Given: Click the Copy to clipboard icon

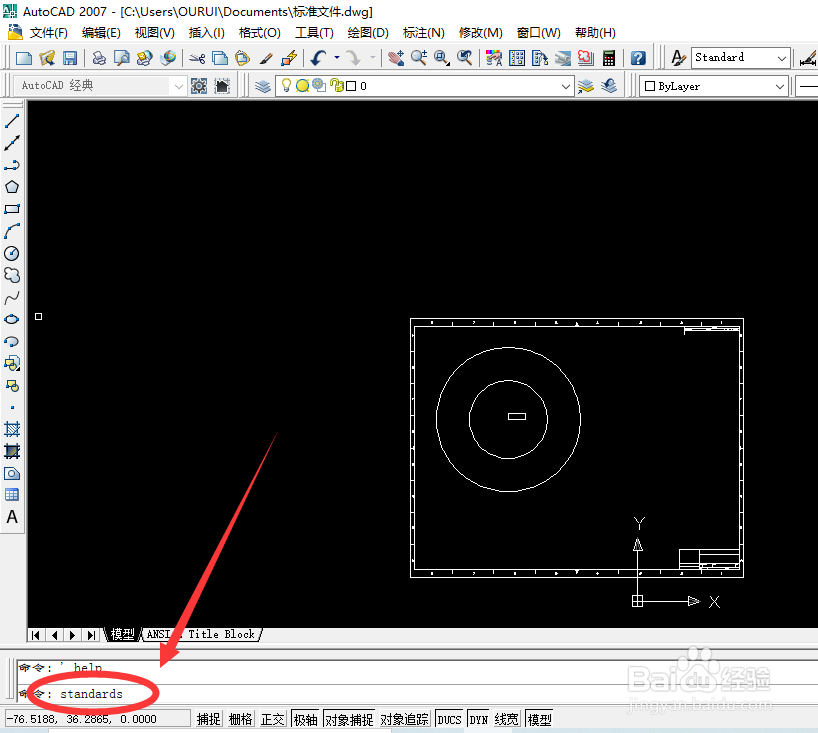Looking at the screenshot, I should [220, 58].
